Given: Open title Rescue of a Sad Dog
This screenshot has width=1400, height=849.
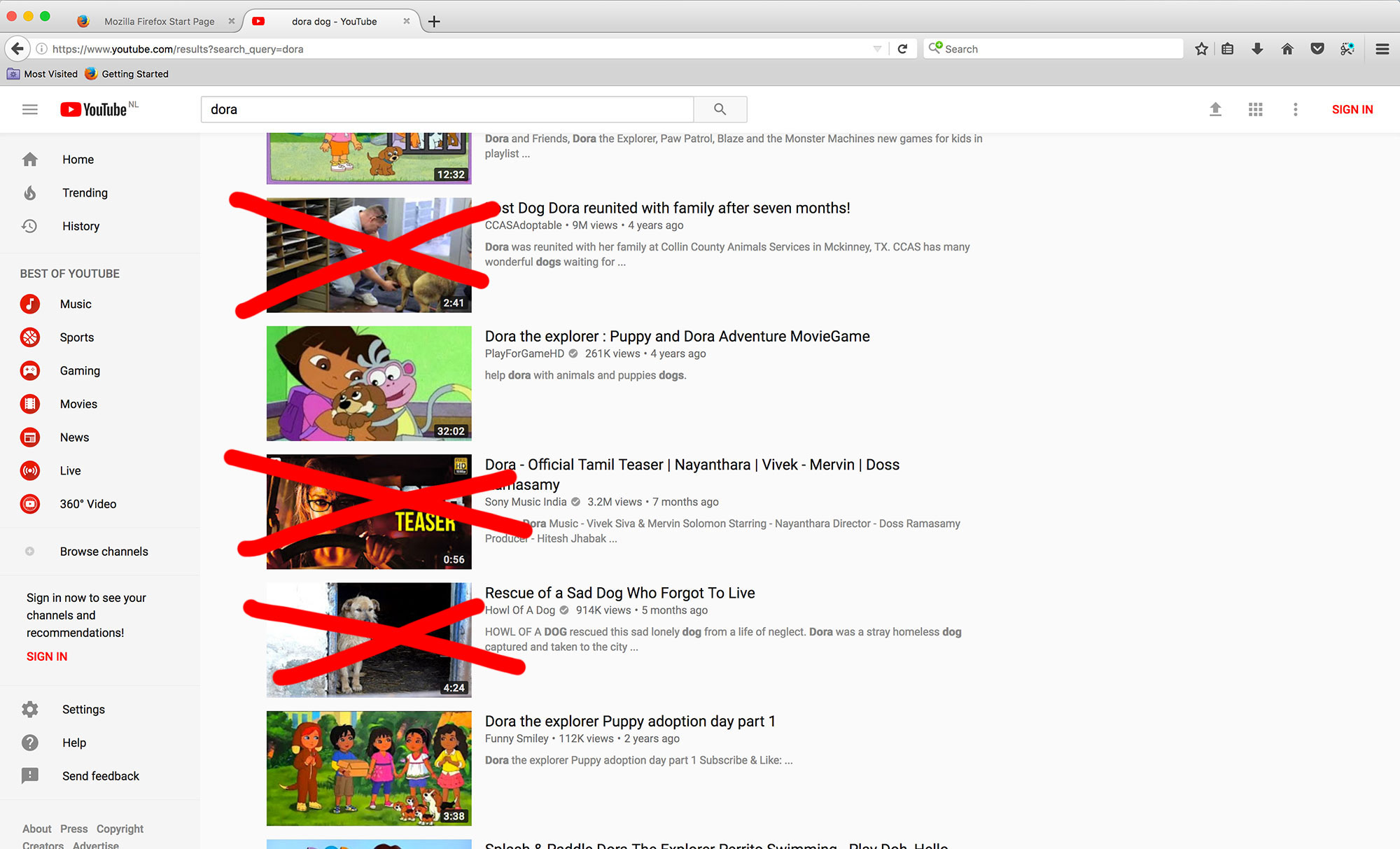Looking at the screenshot, I should coord(619,593).
